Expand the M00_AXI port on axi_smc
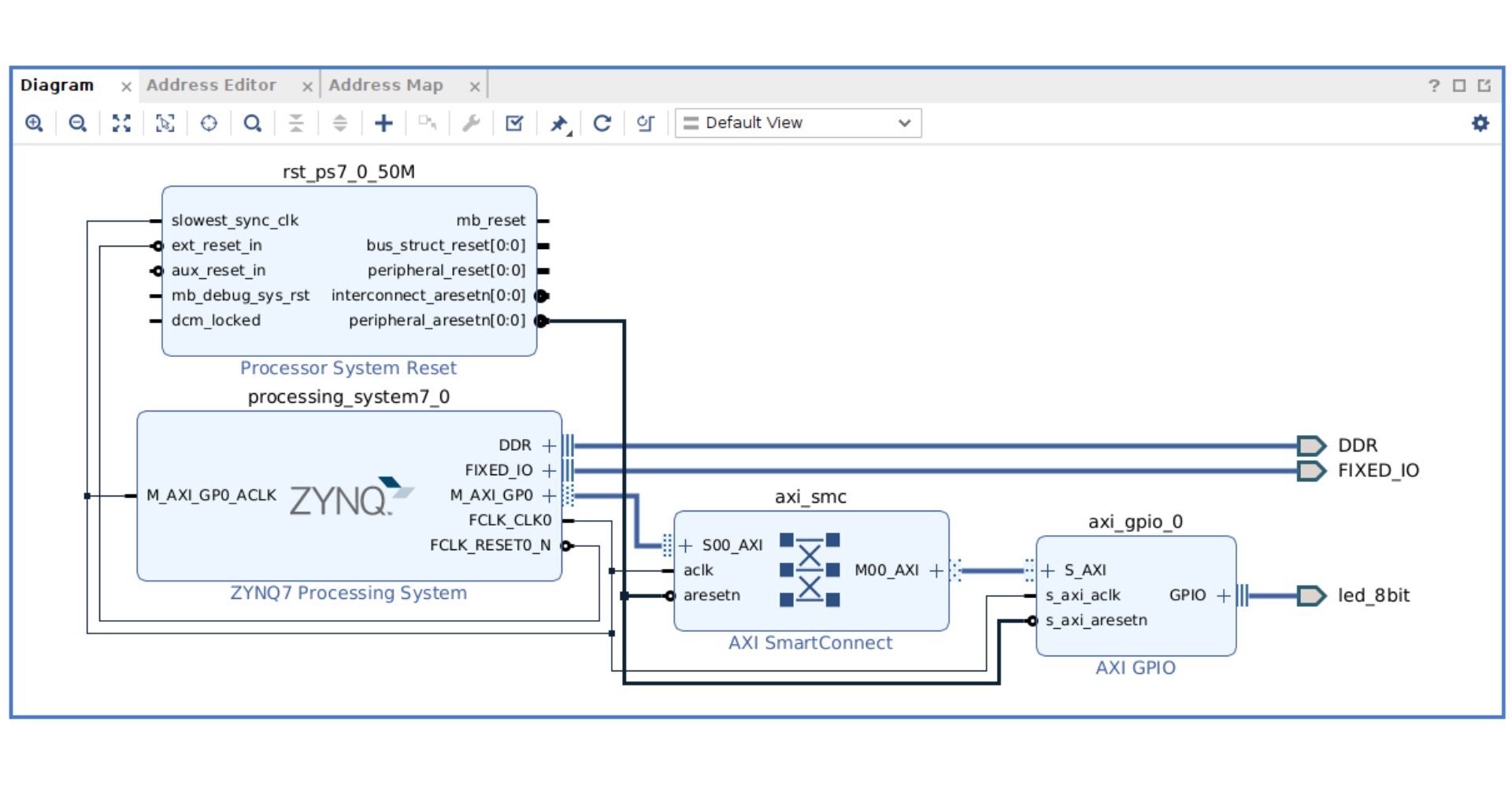The width and height of the screenshot is (1512, 788). coord(936,571)
